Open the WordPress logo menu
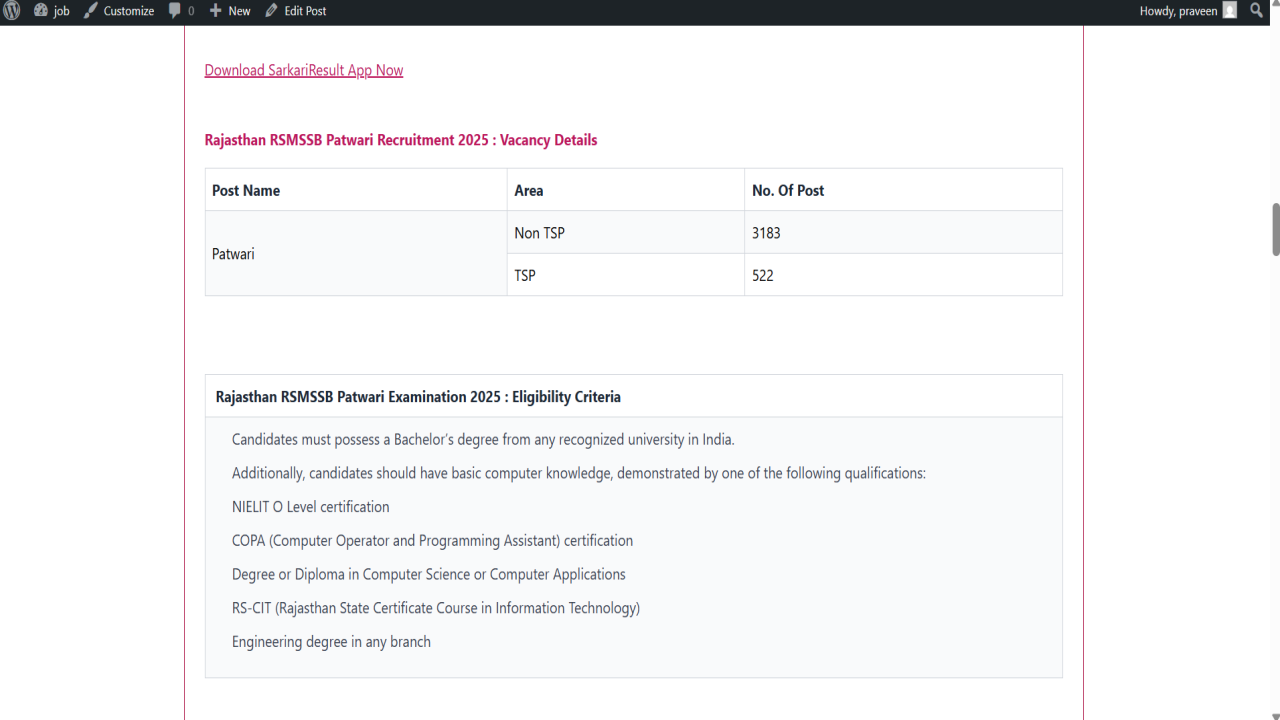Image resolution: width=1280 pixels, height=720 pixels. (x=12, y=11)
